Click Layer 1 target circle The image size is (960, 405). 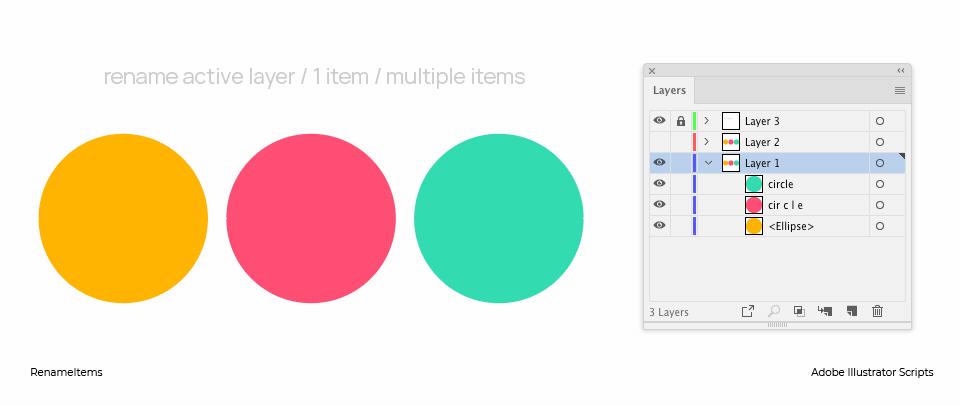tap(880, 163)
